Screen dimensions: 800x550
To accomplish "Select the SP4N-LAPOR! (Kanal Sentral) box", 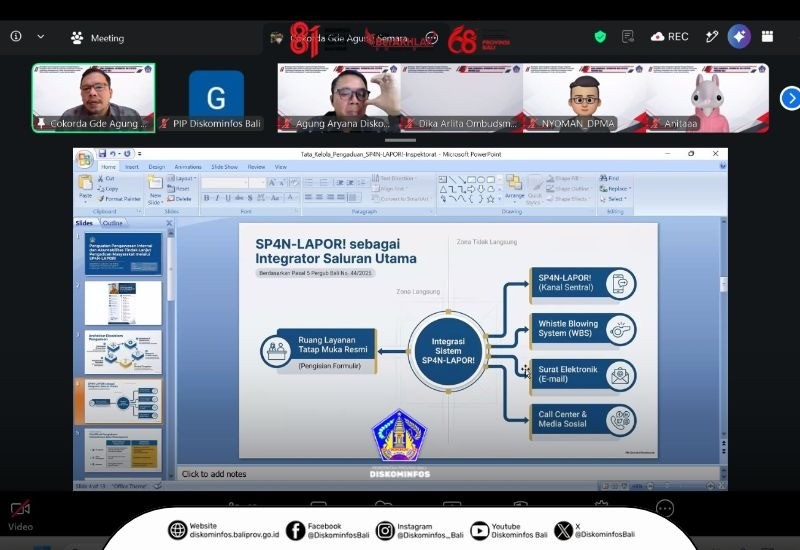I will (x=583, y=283).
